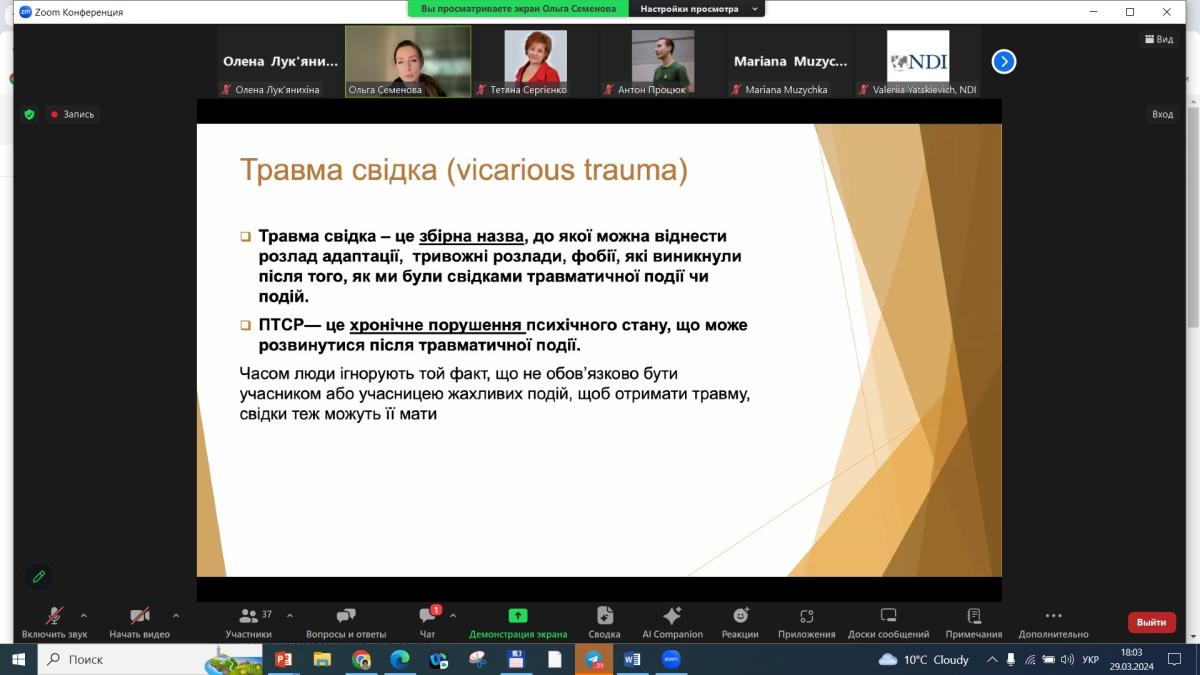Open Zoom app icon on the taskbar
Viewport: 1200px width, 675px height.
tap(671, 659)
